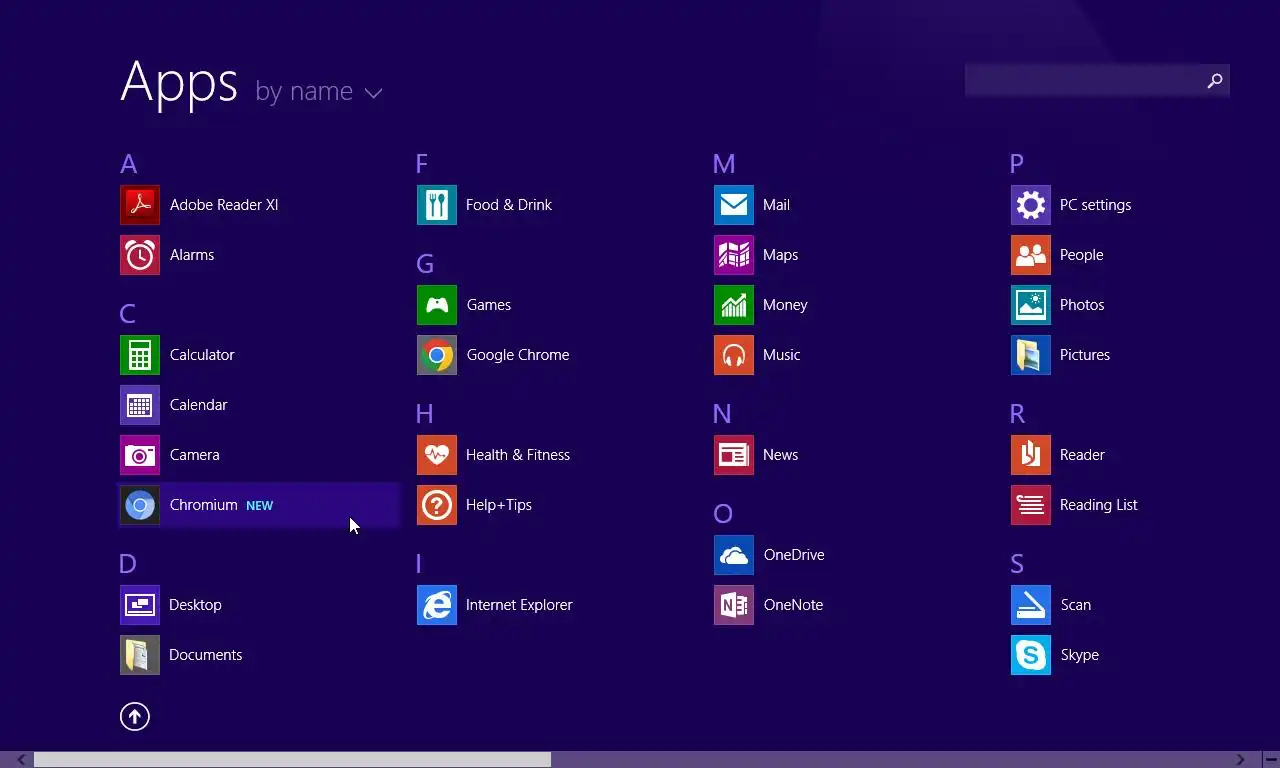1280x768 pixels.
Task: Open the Music headphones icon
Action: coord(734,355)
